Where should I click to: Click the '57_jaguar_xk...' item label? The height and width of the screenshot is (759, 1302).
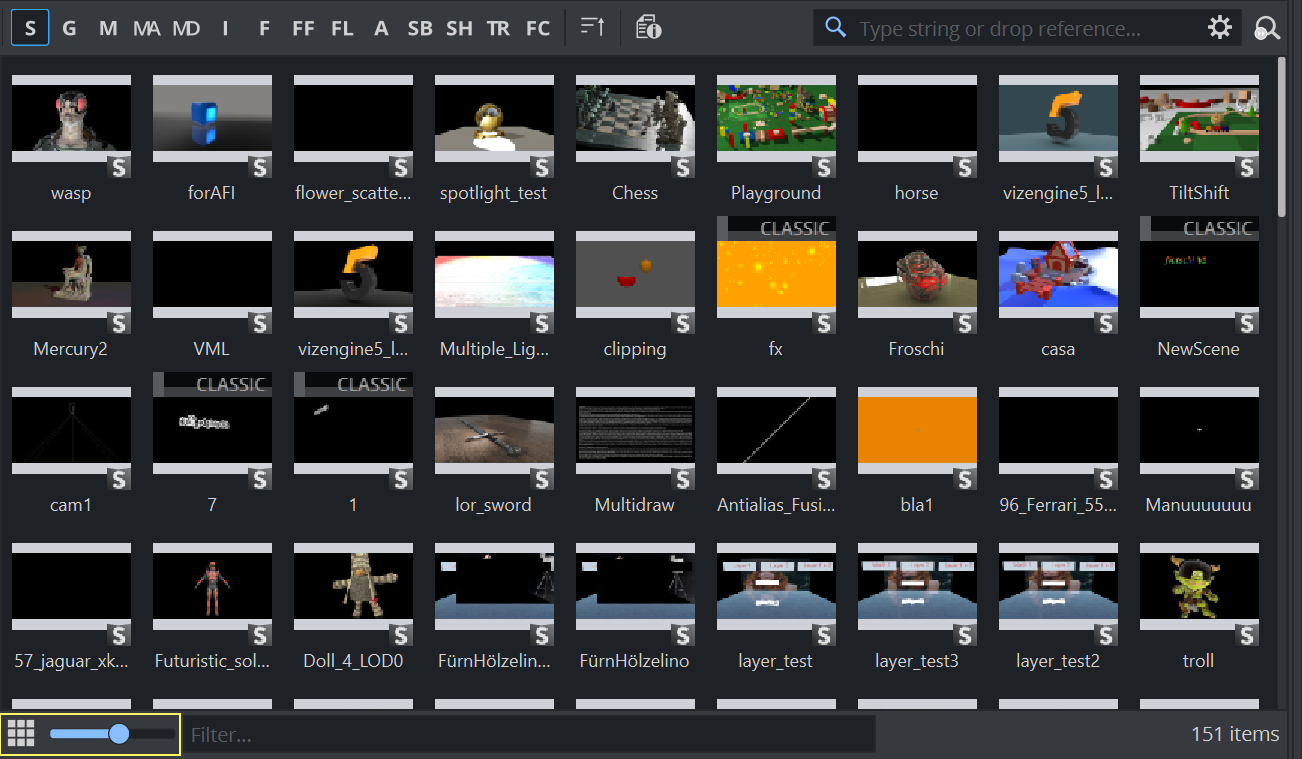[71, 661]
